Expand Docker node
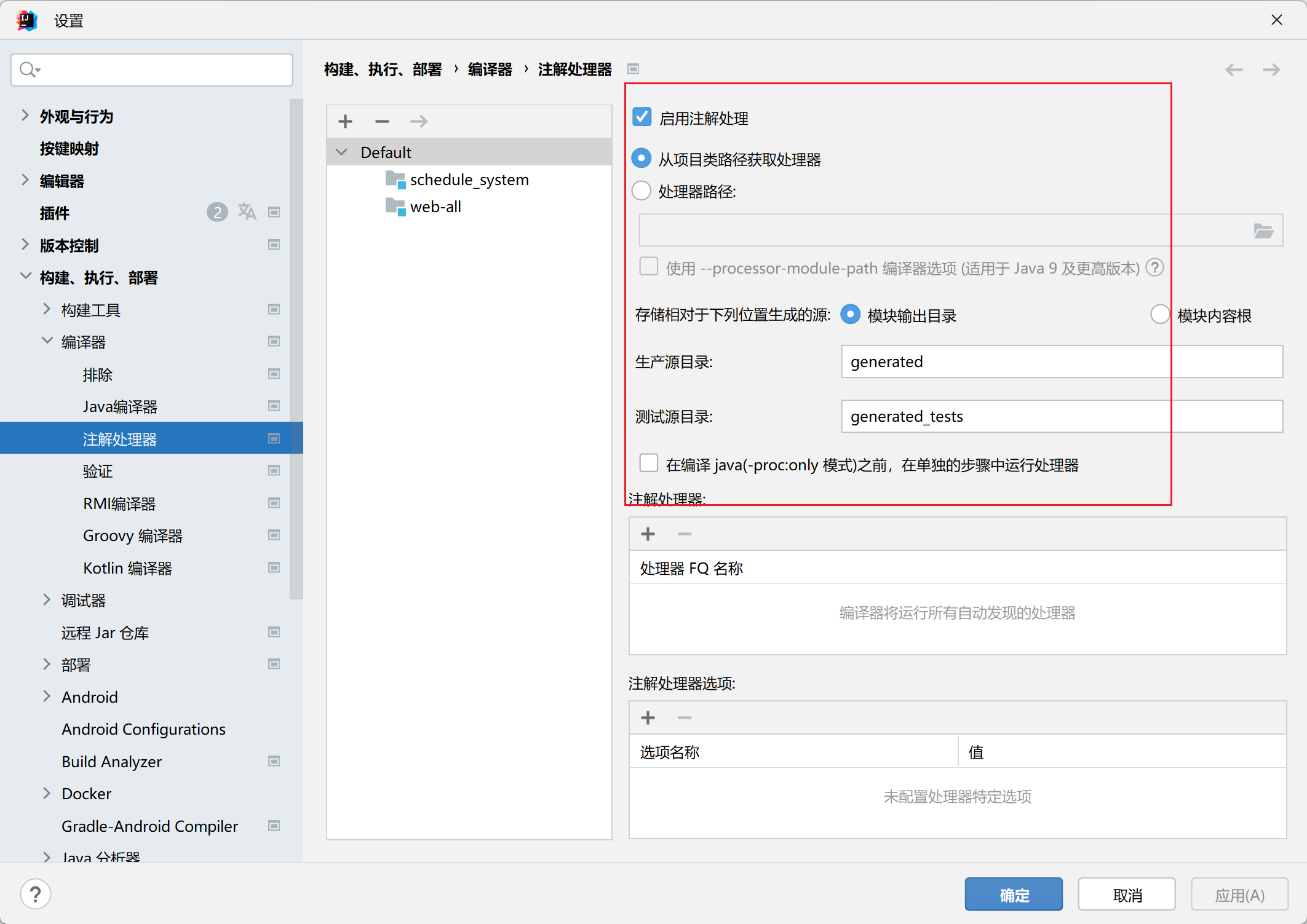1307x924 pixels. pyautogui.click(x=47, y=793)
